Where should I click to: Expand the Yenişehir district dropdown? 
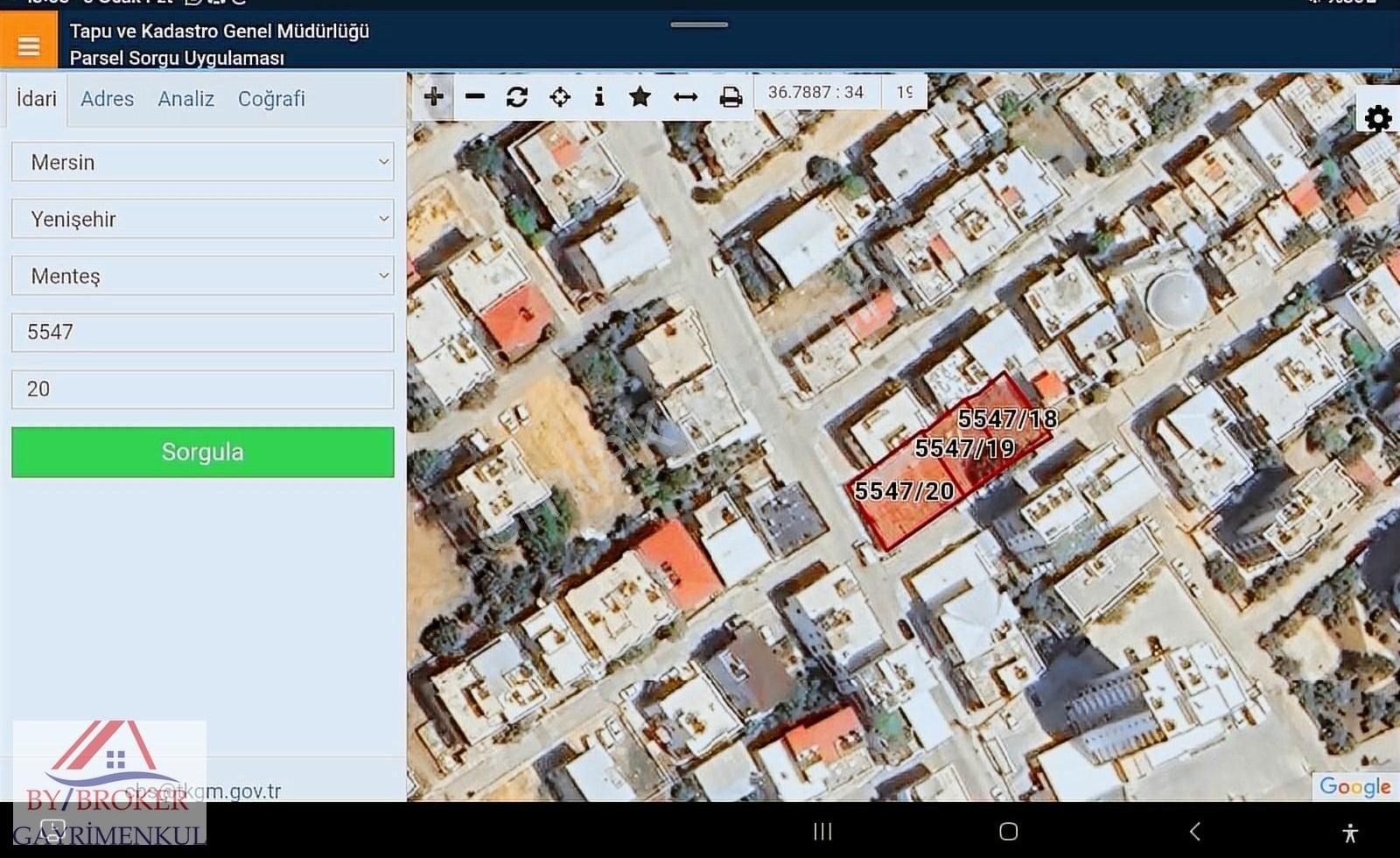point(203,219)
